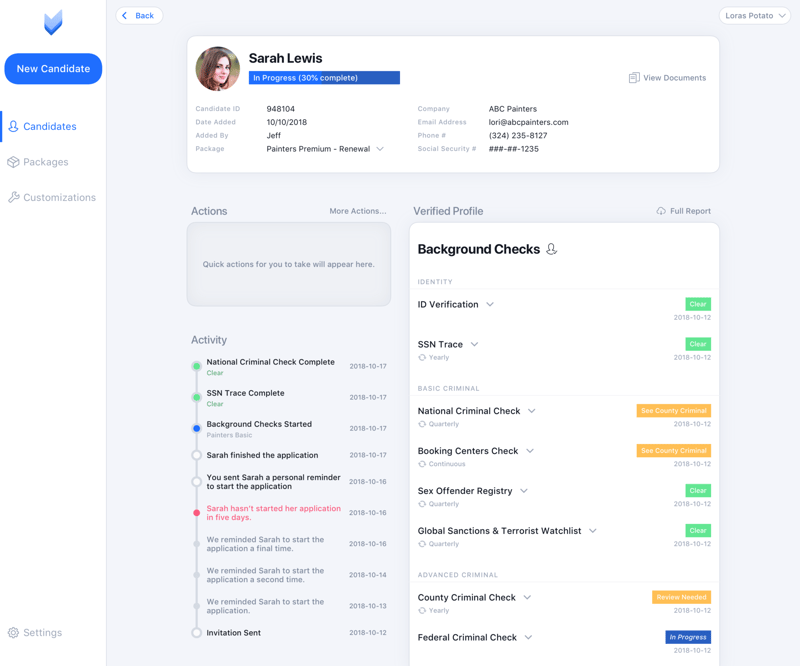Click the In Progress 30% complete bar
Viewport: 800px width, 666px height.
324,78
